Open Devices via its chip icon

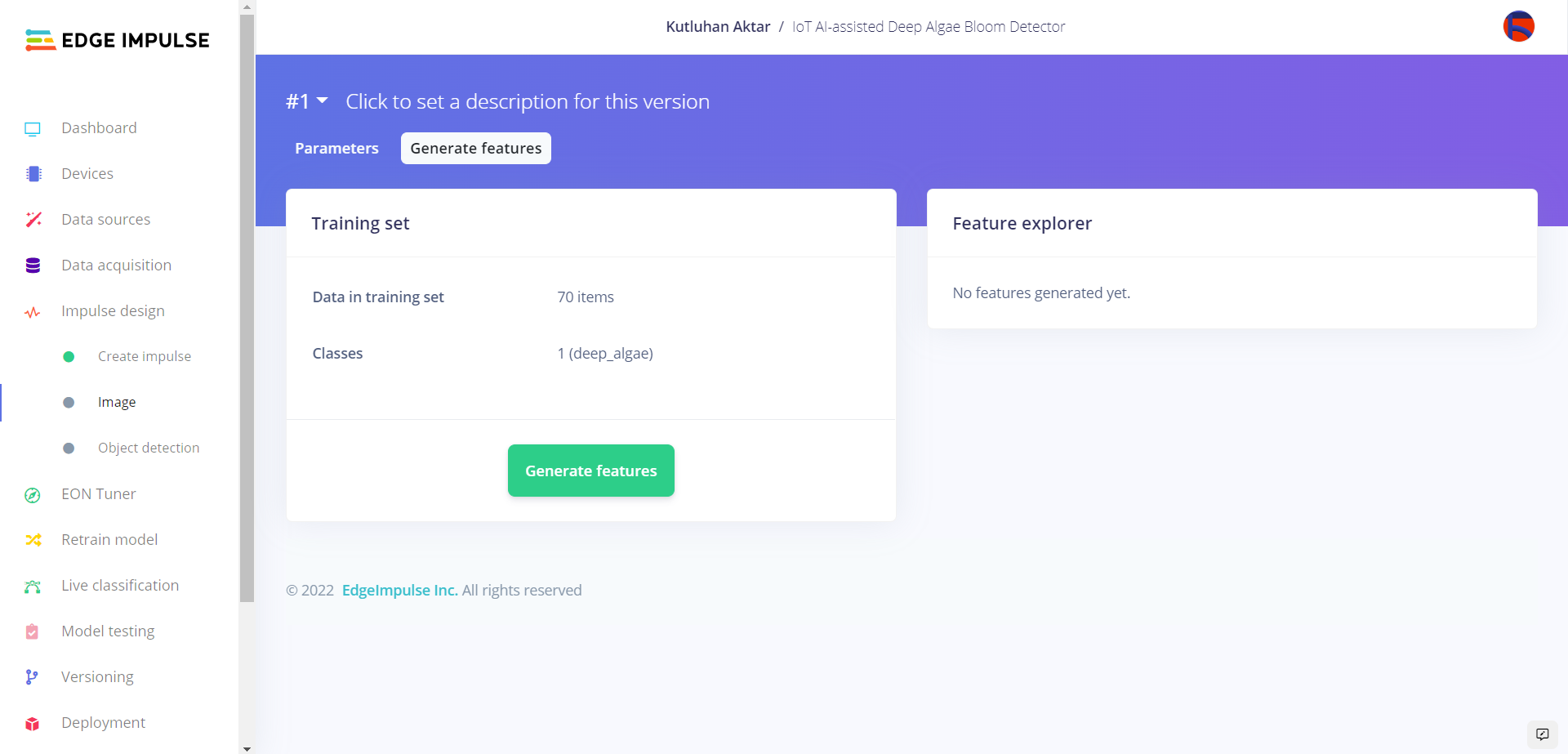coord(33,174)
